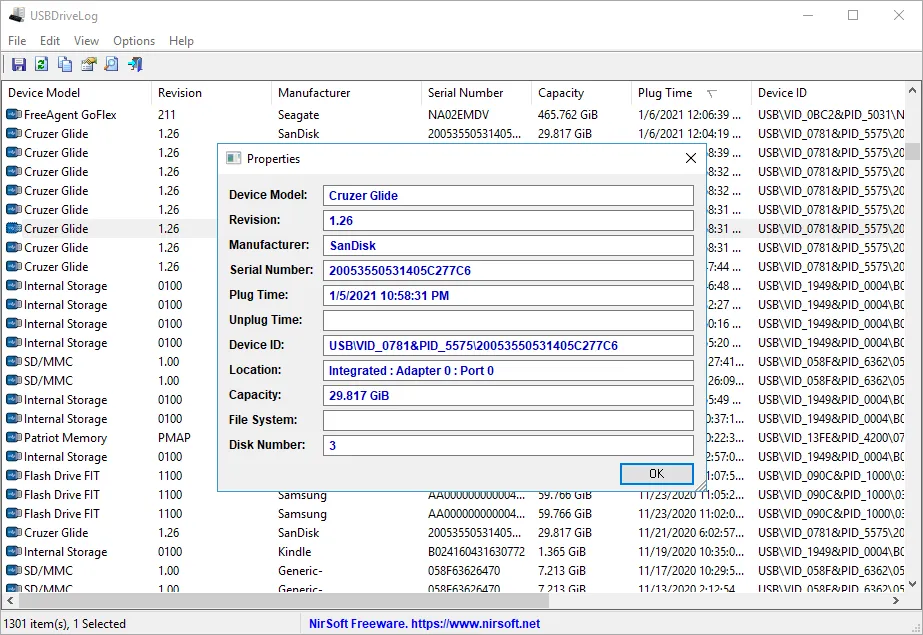
Task: Click the Manufacturer field showing SanDisk
Action: pos(508,245)
